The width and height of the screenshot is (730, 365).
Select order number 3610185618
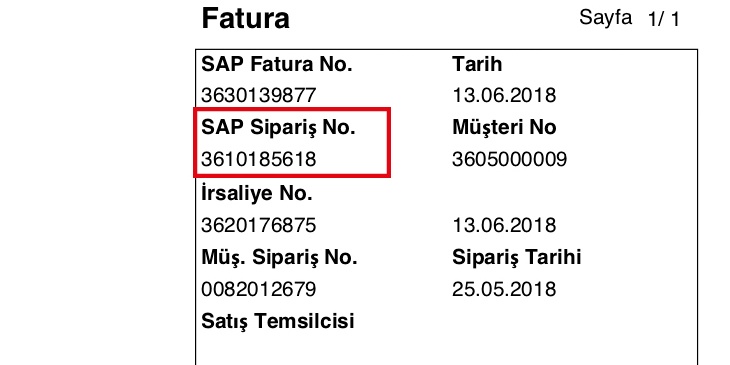point(258,160)
